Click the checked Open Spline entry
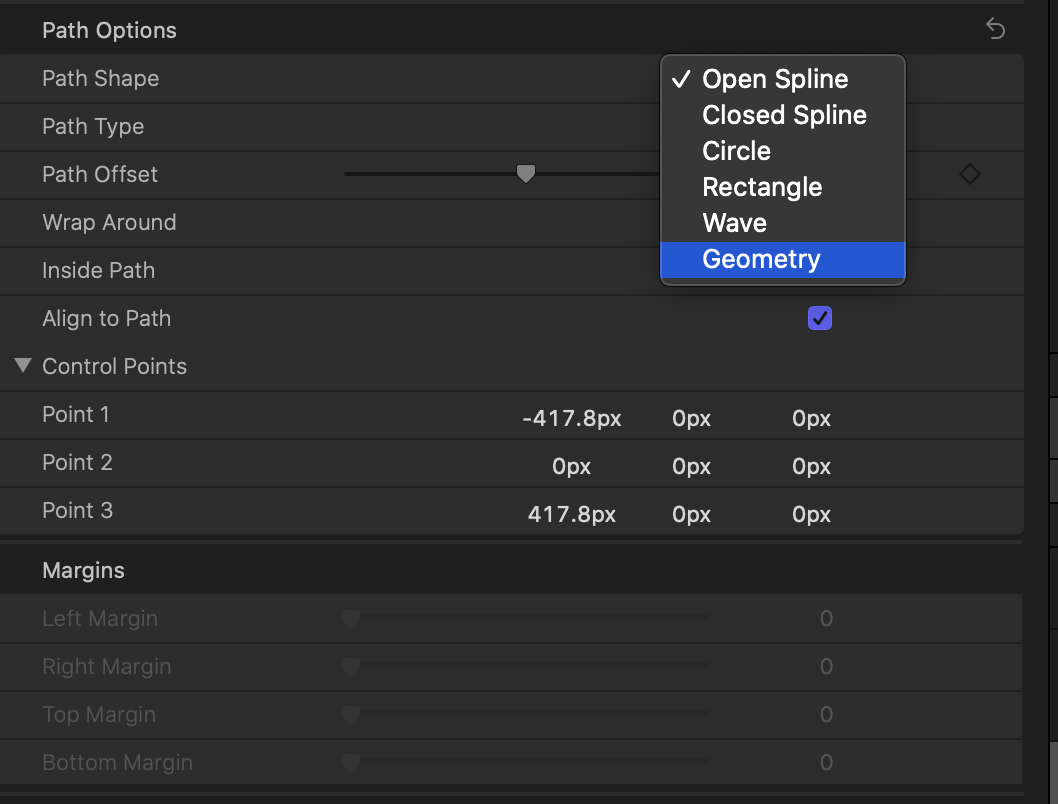Viewport: 1058px width, 804px height. 775,78
